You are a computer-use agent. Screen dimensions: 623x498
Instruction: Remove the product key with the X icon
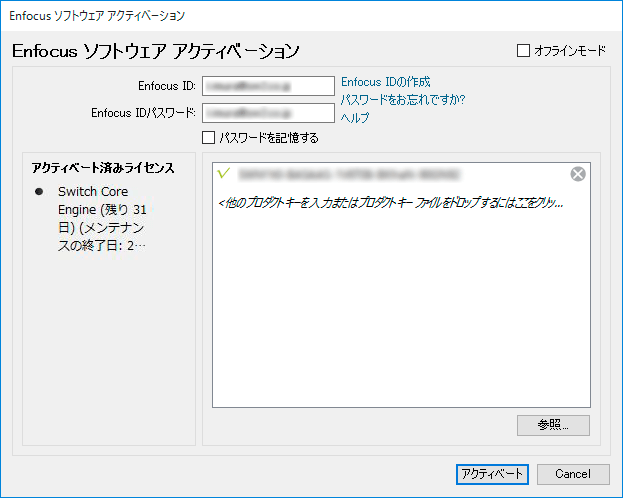point(578,174)
